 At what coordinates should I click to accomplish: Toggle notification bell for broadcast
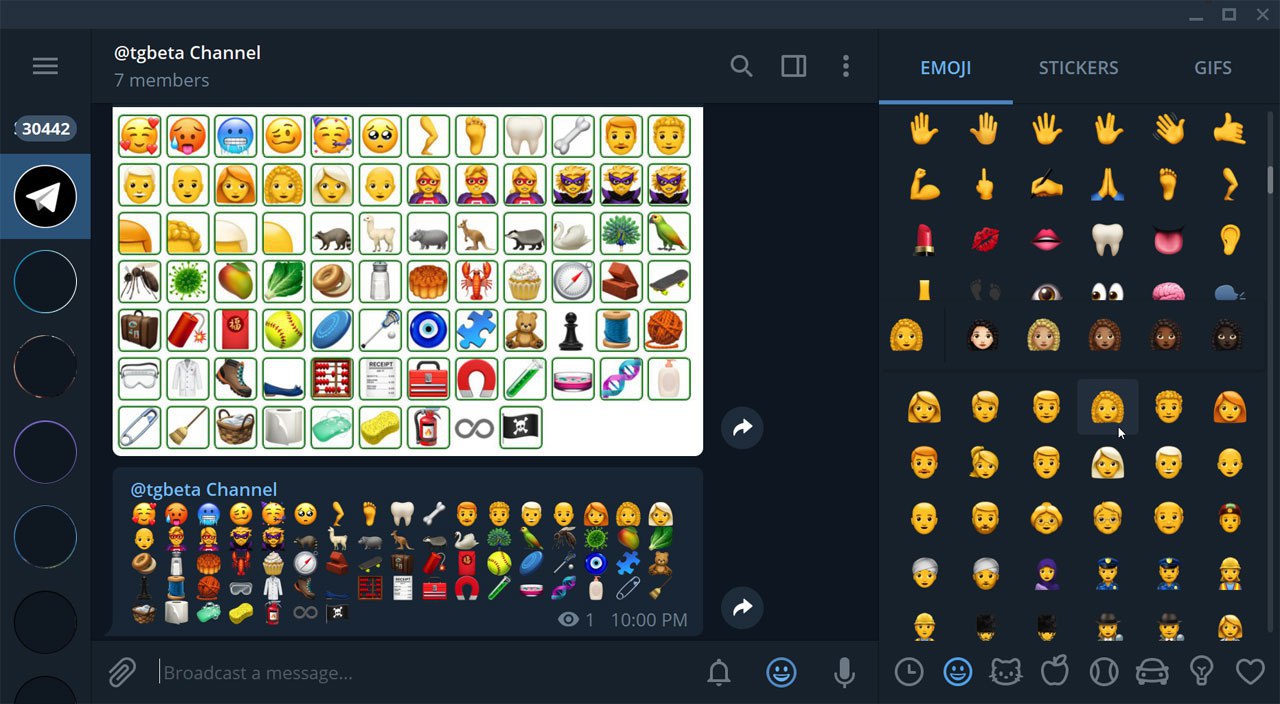coord(719,673)
